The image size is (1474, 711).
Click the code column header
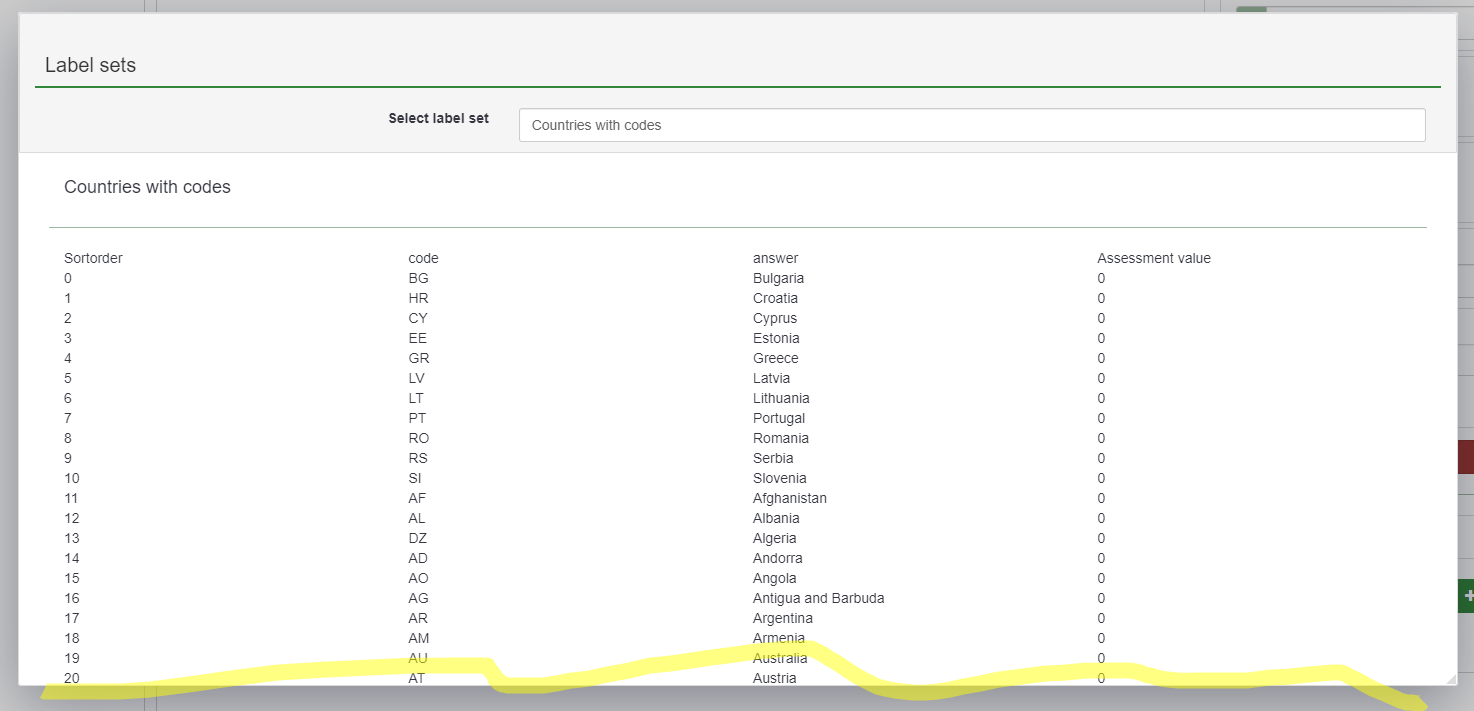(423, 258)
